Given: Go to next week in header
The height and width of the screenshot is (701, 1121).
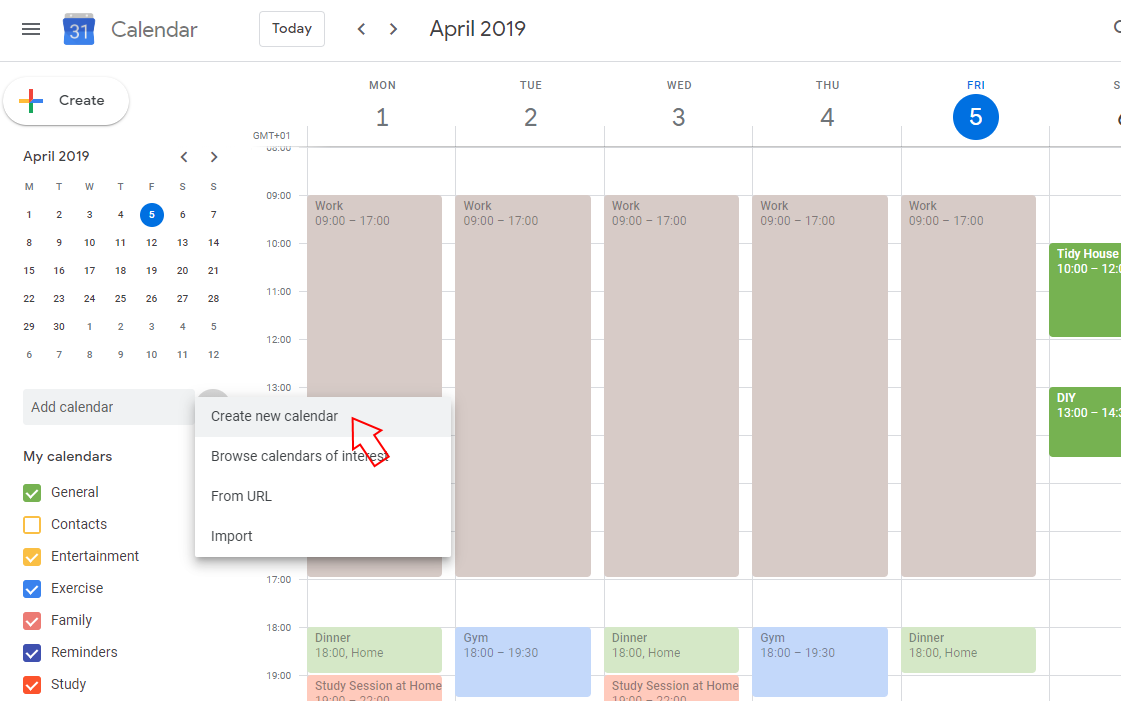Looking at the screenshot, I should (393, 29).
